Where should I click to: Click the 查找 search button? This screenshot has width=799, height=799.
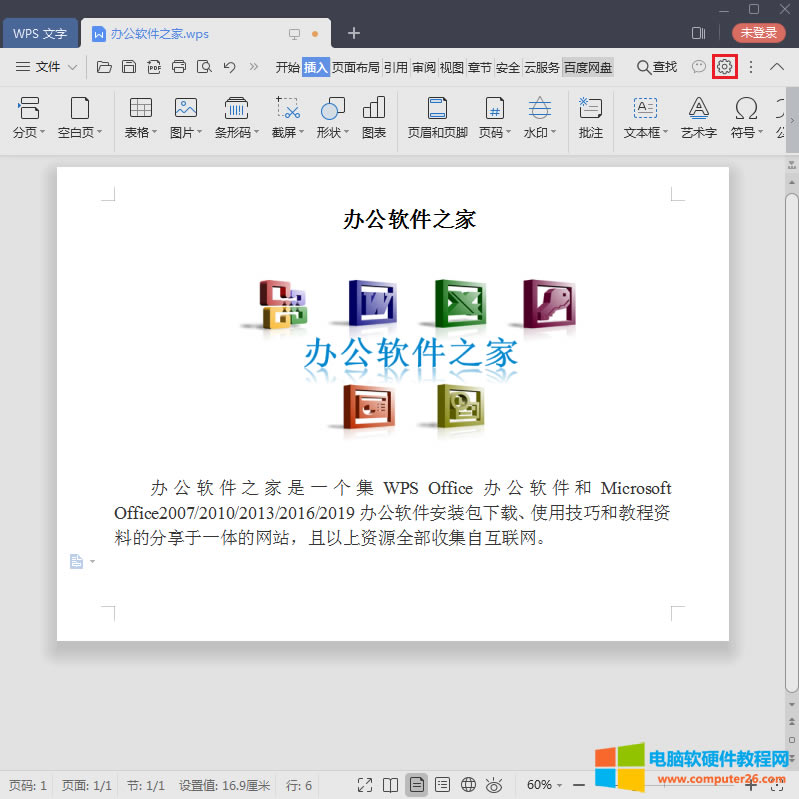pos(657,67)
